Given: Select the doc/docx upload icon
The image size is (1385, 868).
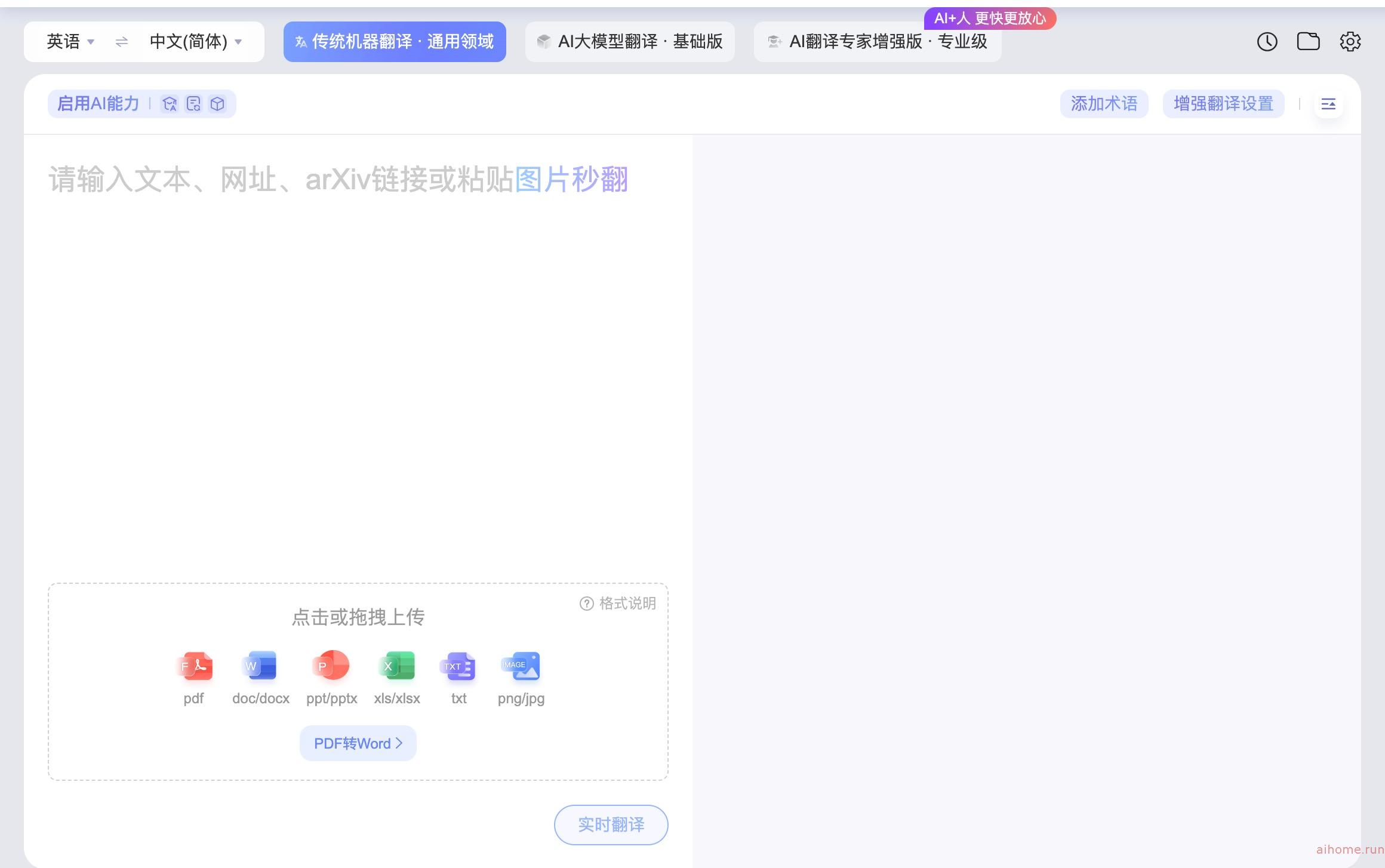Looking at the screenshot, I should click(x=260, y=666).
